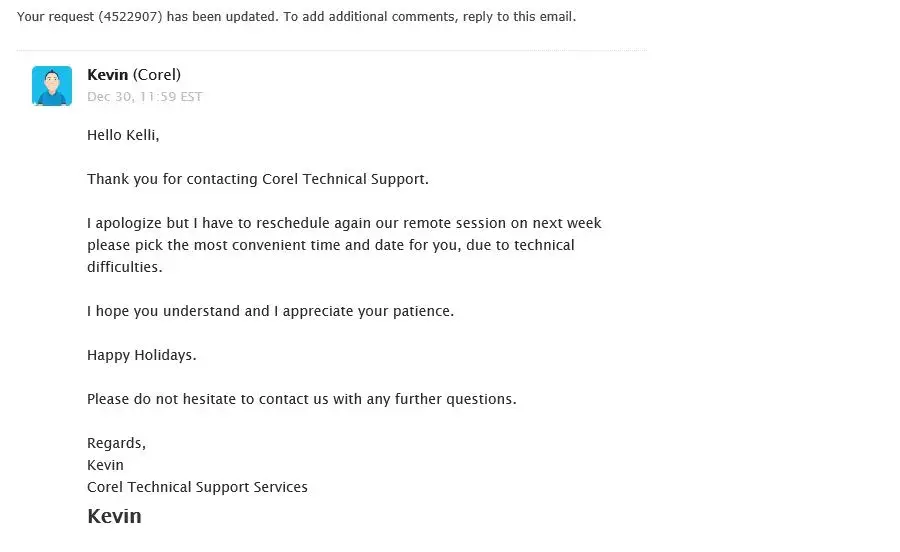Click the 'reply to this email' text

click(516, 17)
